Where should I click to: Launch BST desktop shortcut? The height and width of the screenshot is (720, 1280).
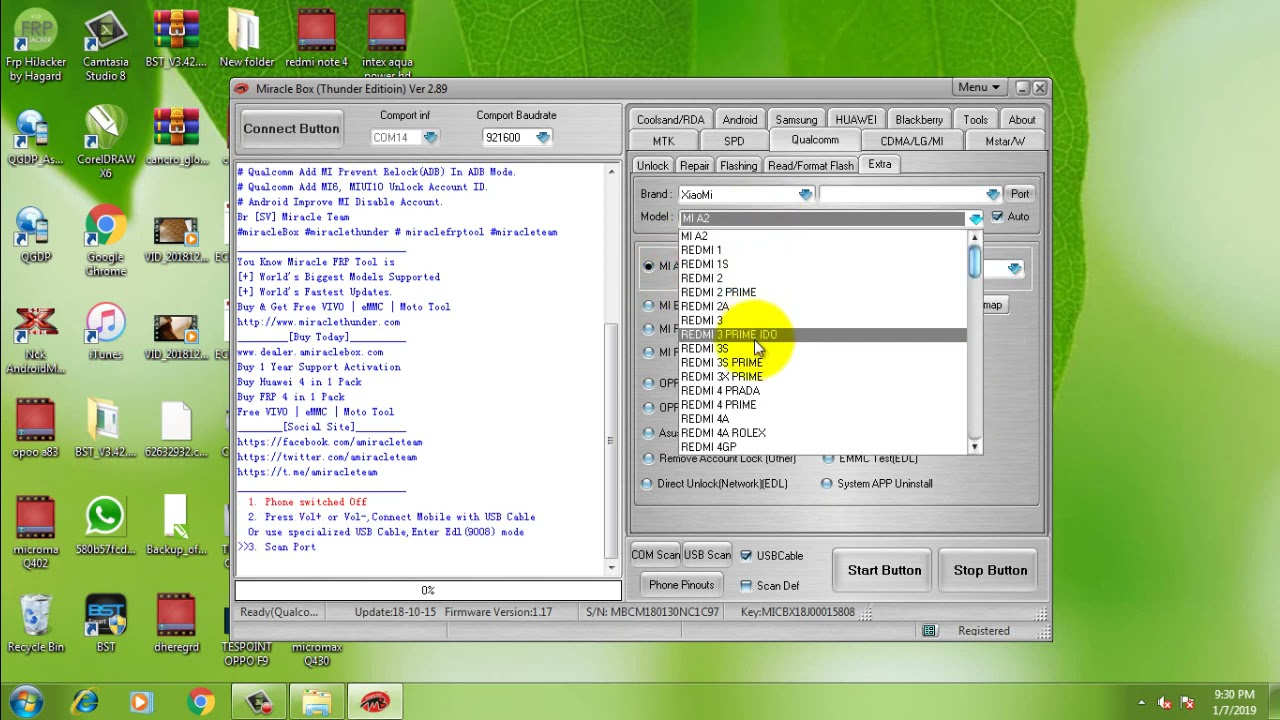(x=105, y=624)
